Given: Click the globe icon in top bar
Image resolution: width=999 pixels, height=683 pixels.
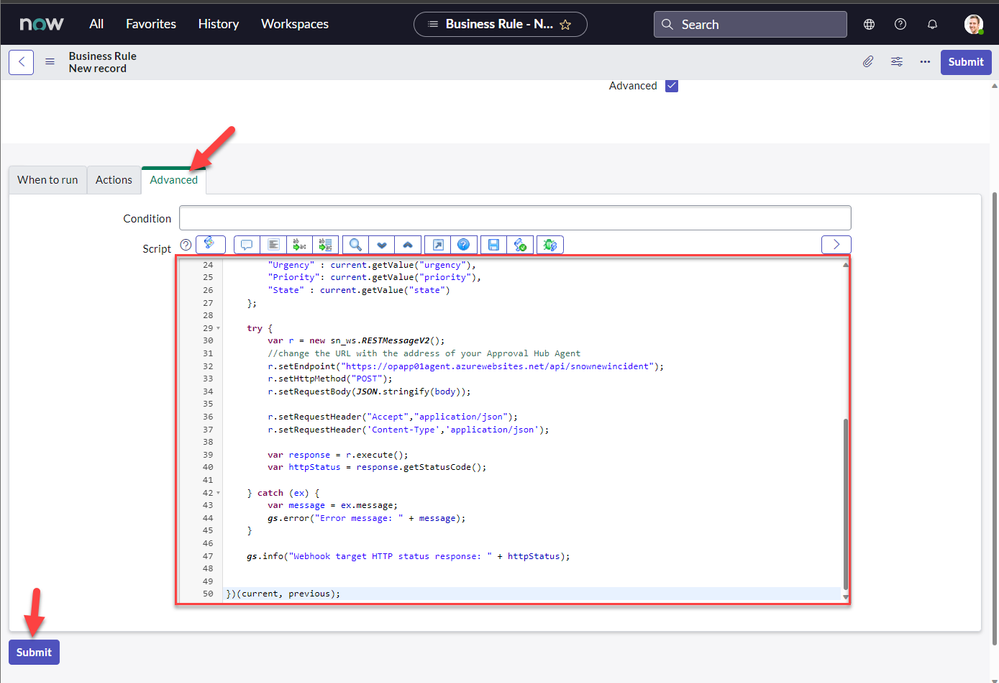Looking at the screenshot, I should [869, 24].
